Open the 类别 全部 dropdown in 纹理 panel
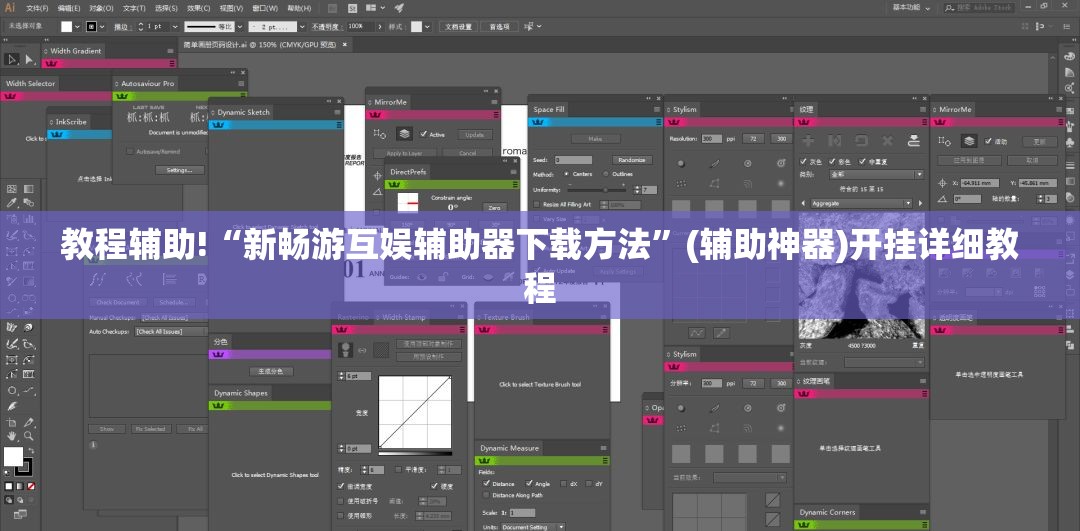 pos(875,175)
